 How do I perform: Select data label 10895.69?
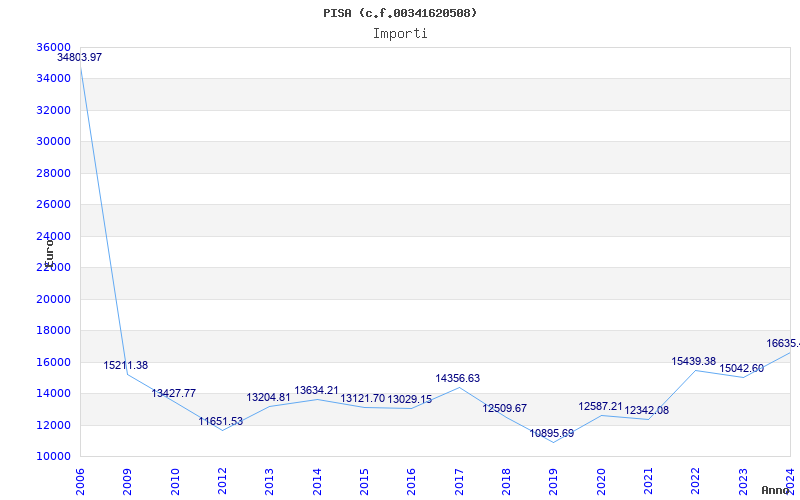coord(552,434)
